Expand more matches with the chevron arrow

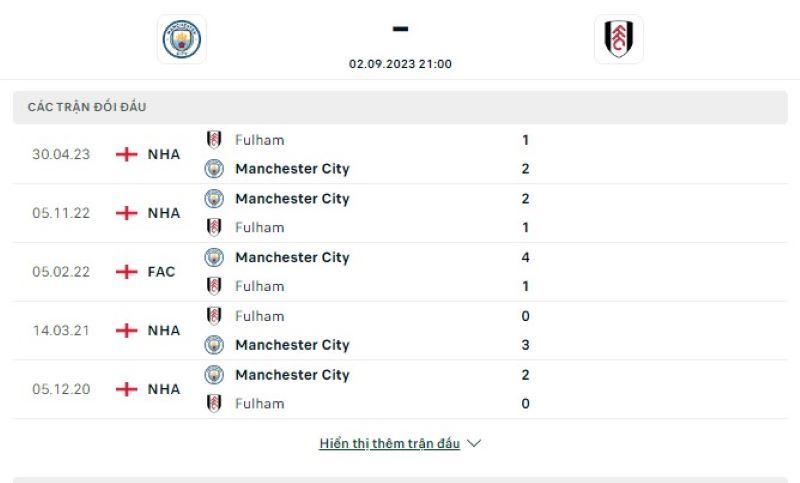pos(474,443)
